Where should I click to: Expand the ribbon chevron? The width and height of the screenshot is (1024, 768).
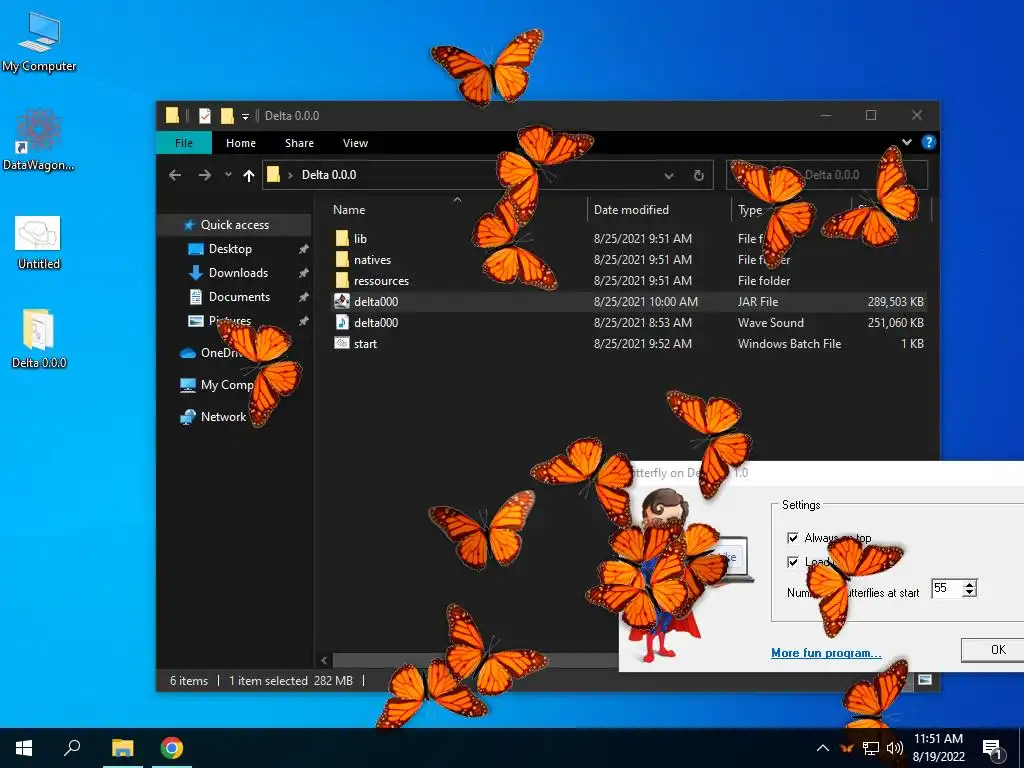point(906,142)
